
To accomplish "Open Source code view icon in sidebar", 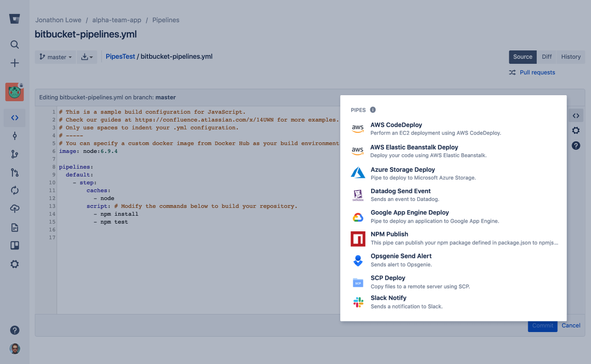I will pyautogui.click(x=14, y=118).
